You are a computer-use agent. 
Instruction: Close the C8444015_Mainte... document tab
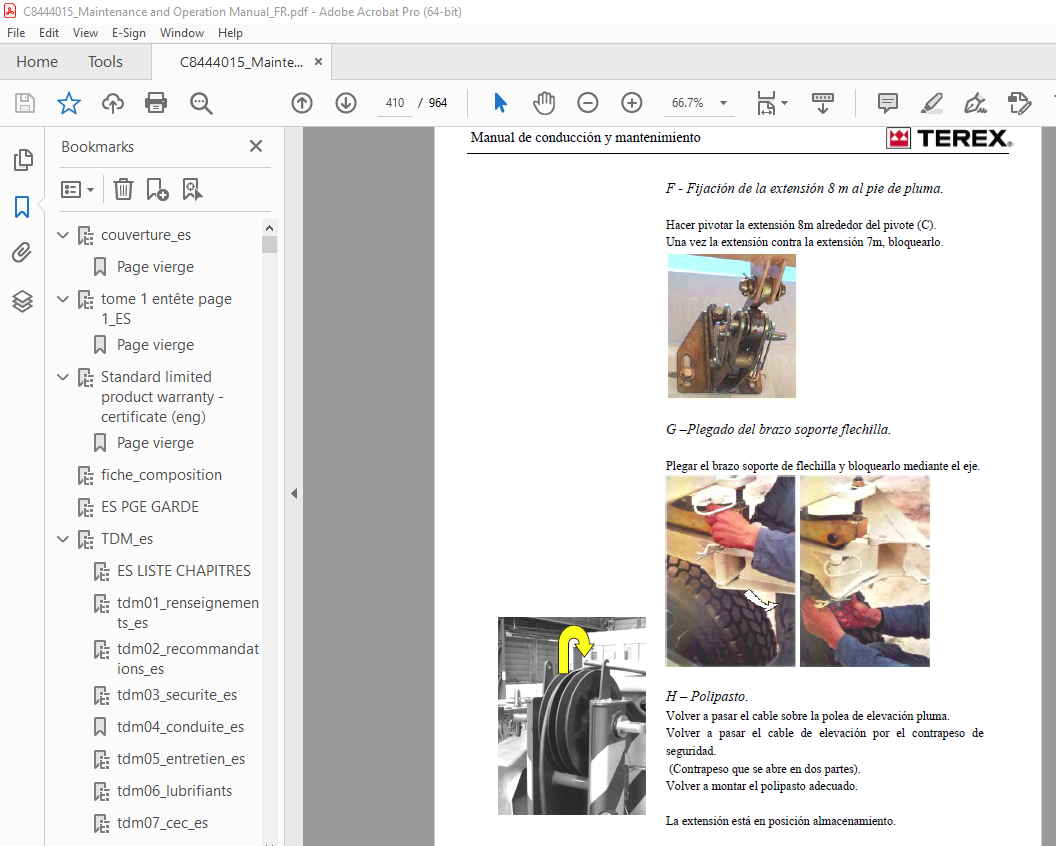[x=319, y=62]
